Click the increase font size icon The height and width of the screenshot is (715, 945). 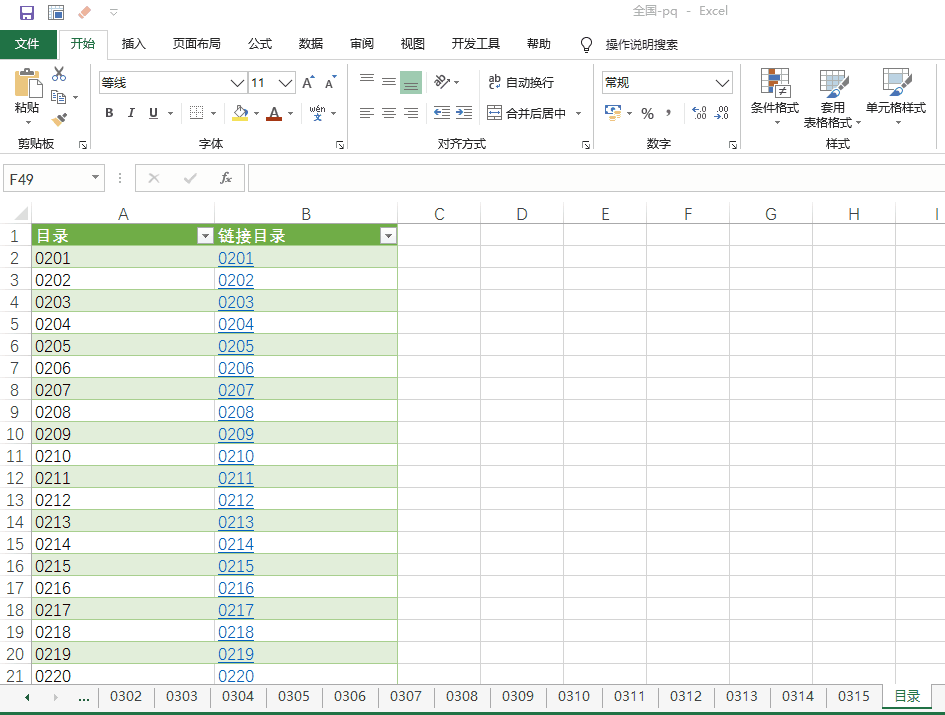(x=308, y=83)
